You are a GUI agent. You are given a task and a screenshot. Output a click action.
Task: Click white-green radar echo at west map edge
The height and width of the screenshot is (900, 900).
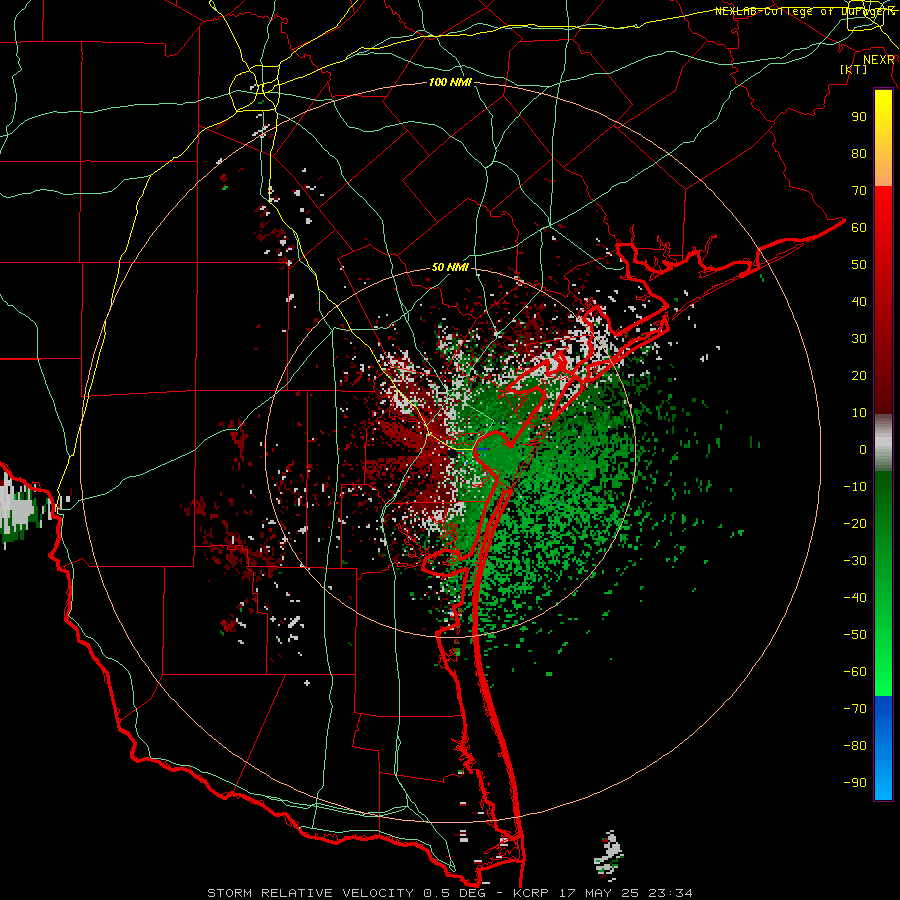pyautogui.click(x=17, y=508)
